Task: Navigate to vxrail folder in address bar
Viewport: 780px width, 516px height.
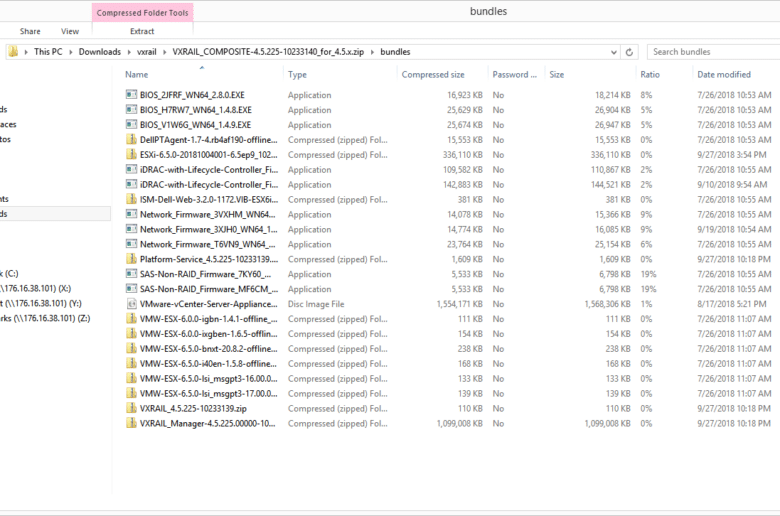Action: [x=147, y=52]
